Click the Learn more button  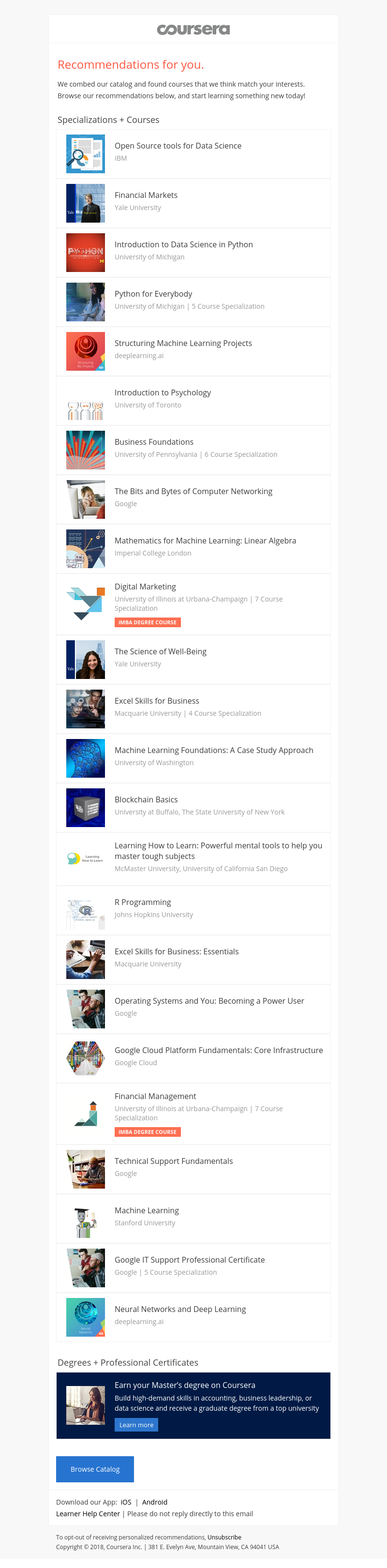(x=136, y=1425)
